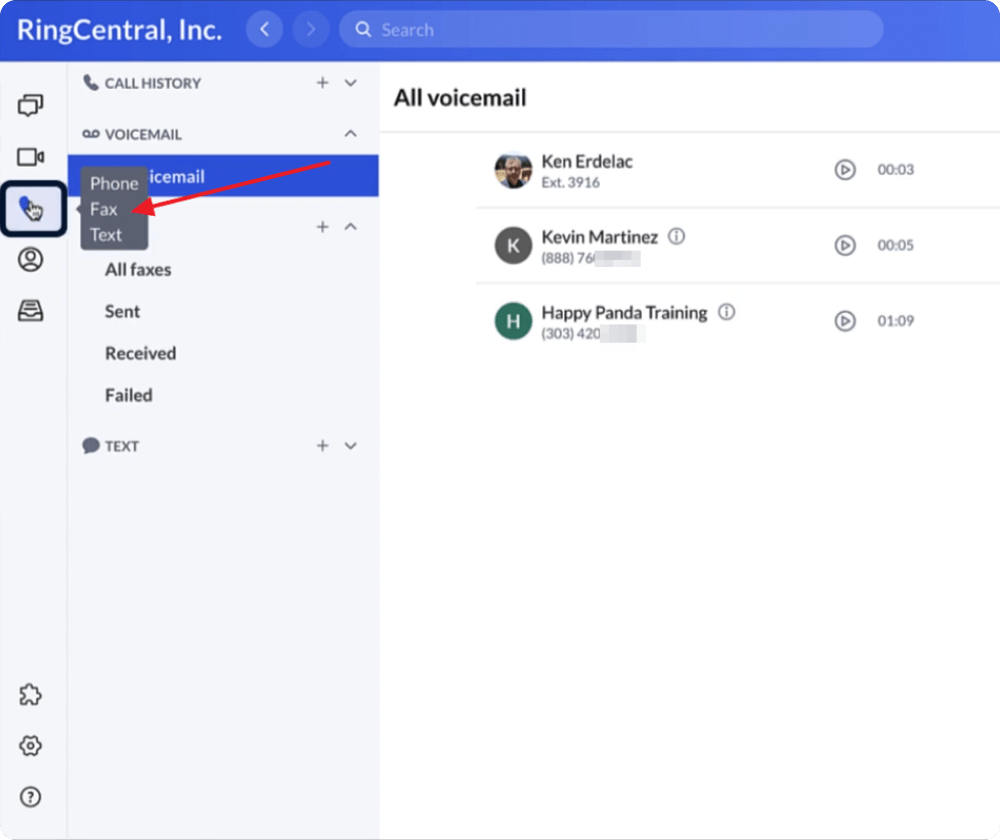Screen dimensions: 1000x840
Task: Open the Apps puzzle piece icon
Action: pos(31,695)
